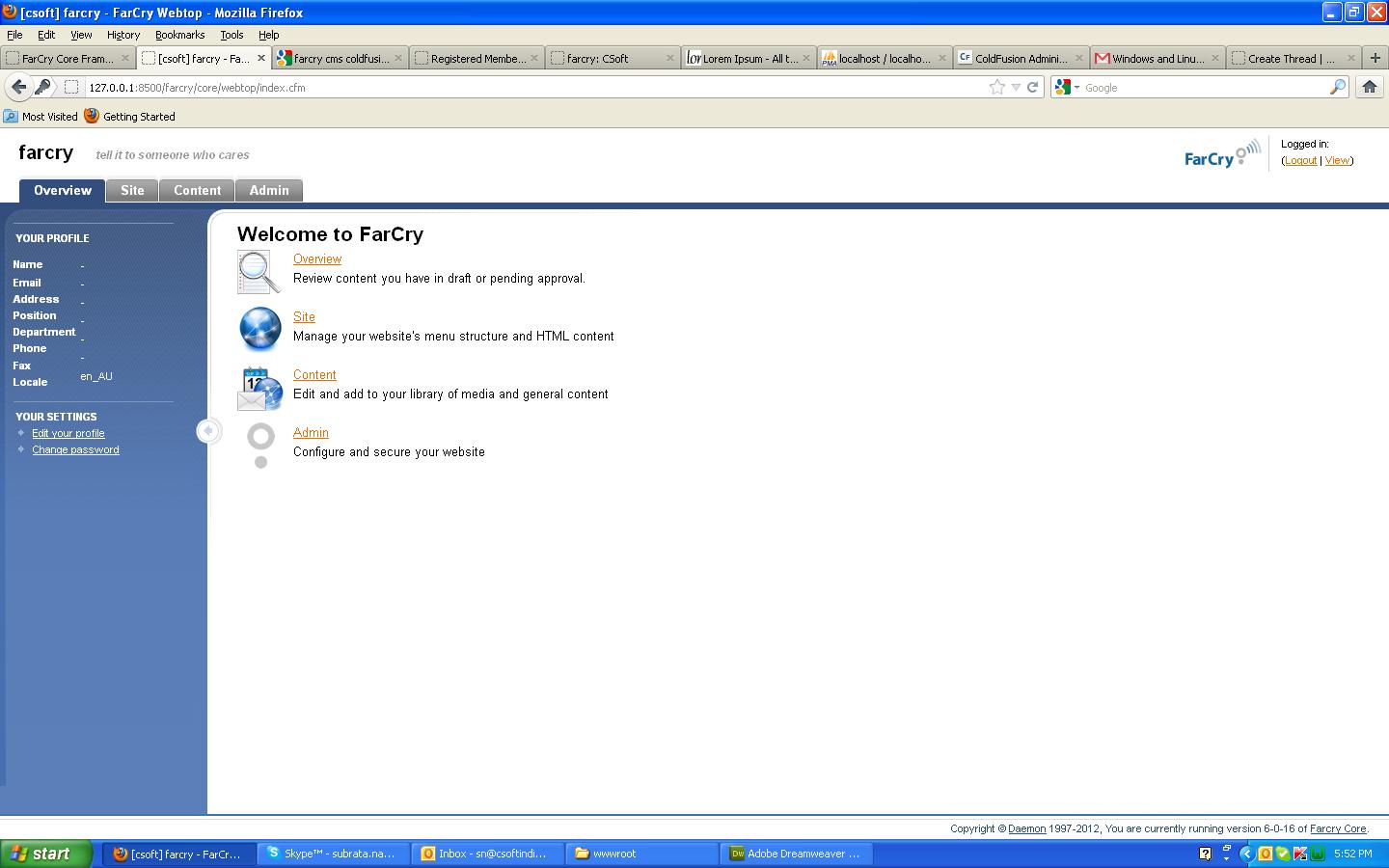This screenshot has width=1389, height=868.
Task: Click into the Google search field
Action: tap(1204, 87)
